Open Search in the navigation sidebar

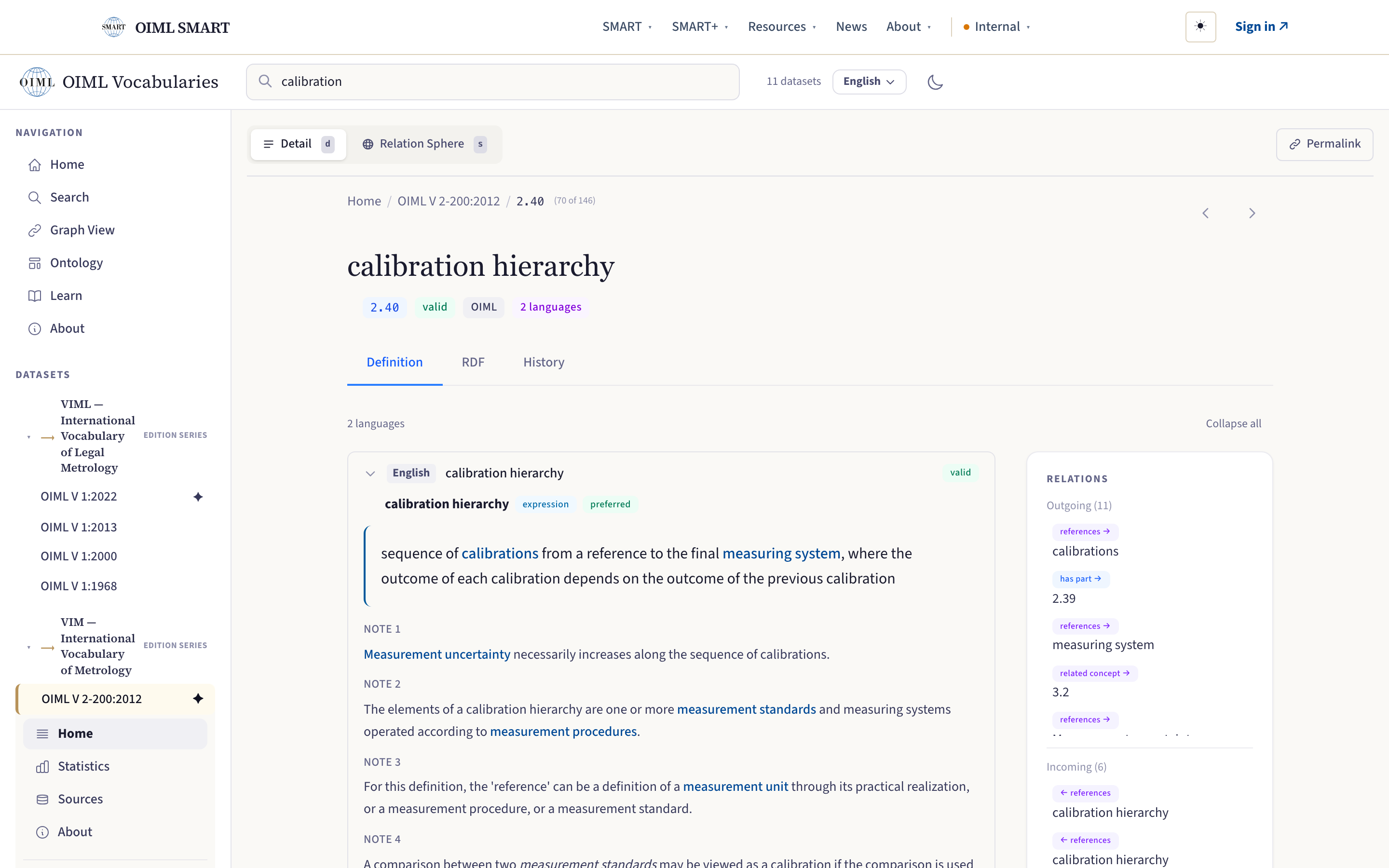(115, 198)
